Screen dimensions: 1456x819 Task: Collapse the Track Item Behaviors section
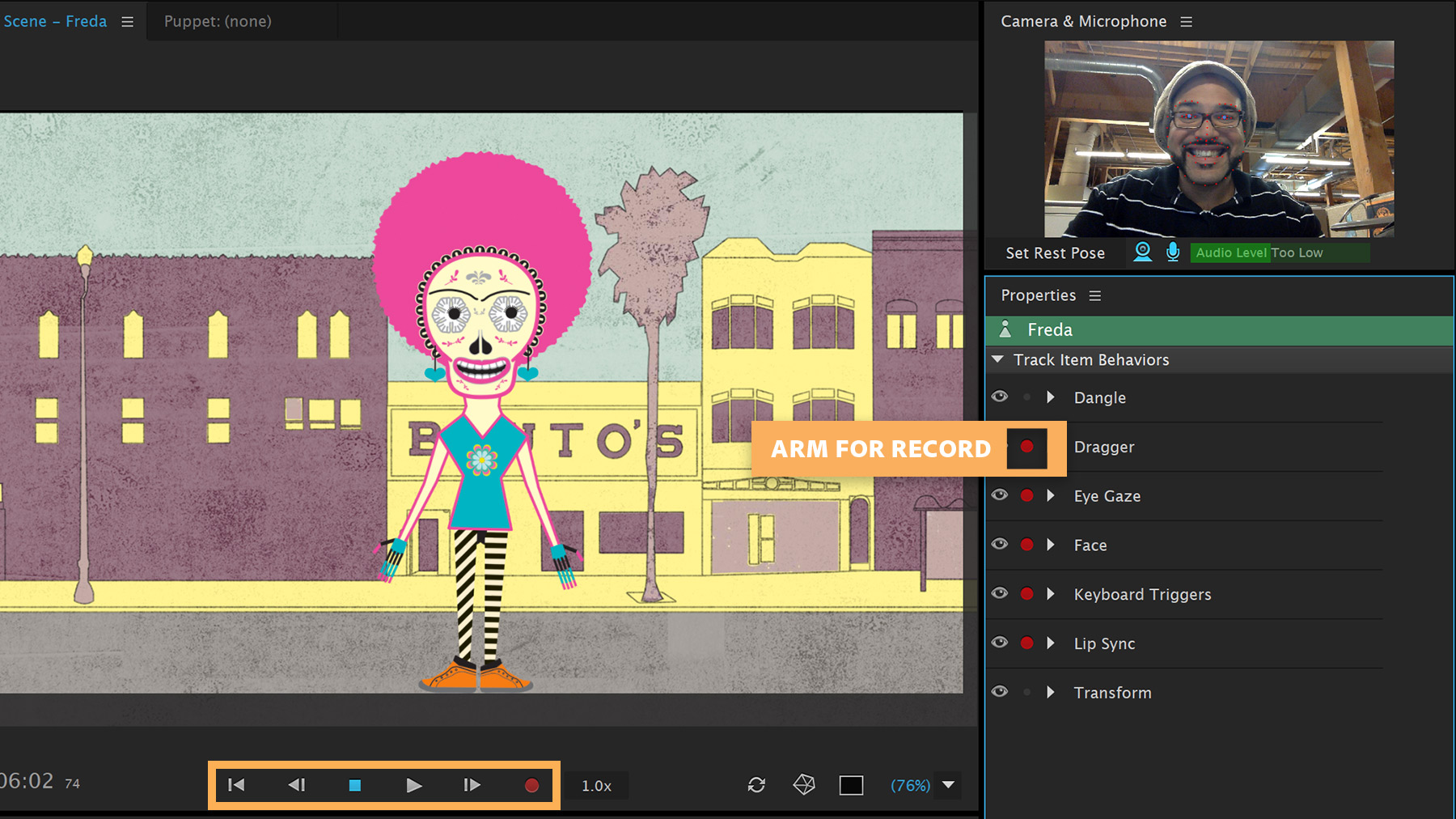[997, 359]
